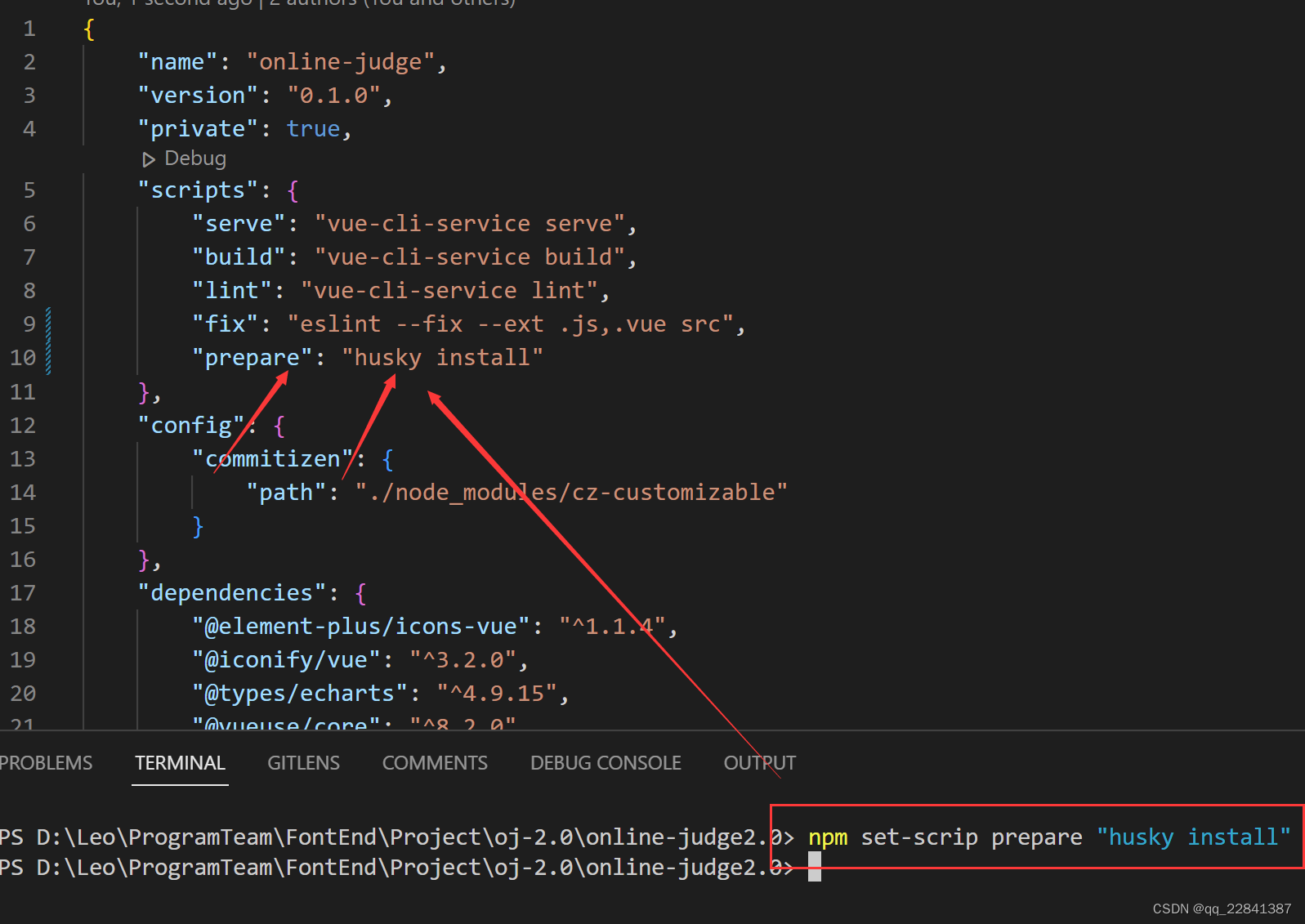This screenshot has width=1305, height=924.
Task: Click the "lint" script key
Action: tap(232, 291)
